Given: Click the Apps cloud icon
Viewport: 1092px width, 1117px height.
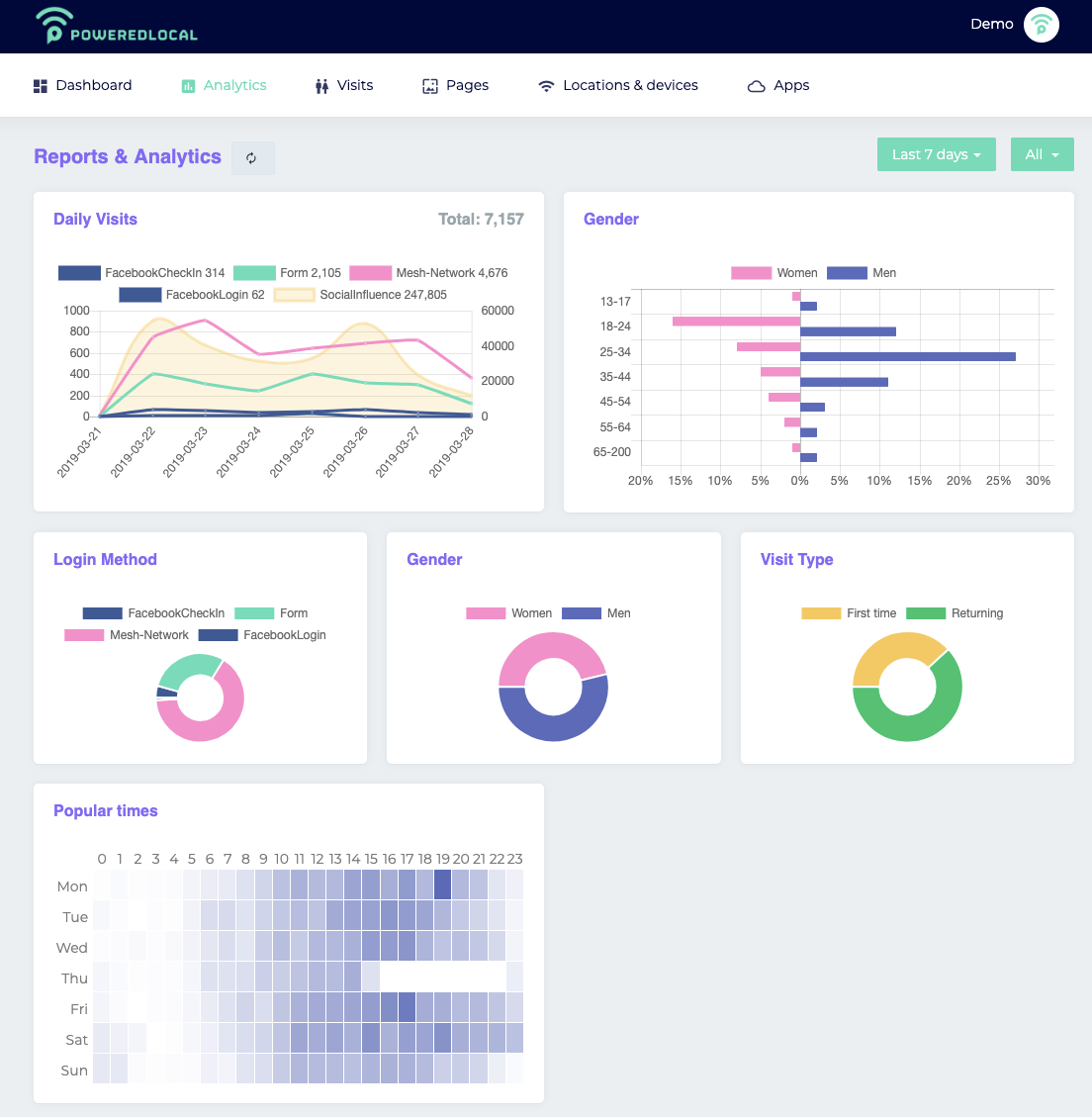Looking at the screenshot, I should (756, 86).
